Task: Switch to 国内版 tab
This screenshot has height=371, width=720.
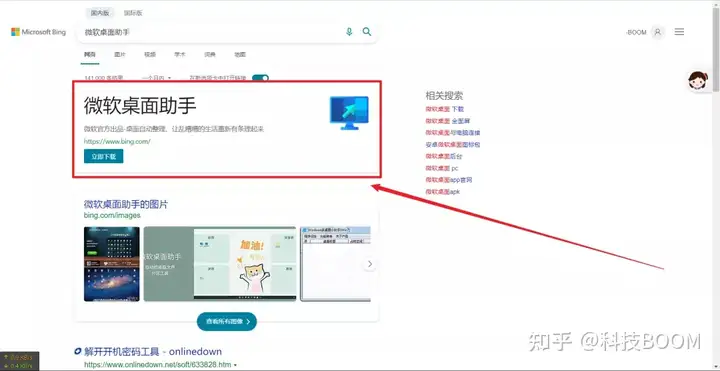Action: click(x=100, y=13)
